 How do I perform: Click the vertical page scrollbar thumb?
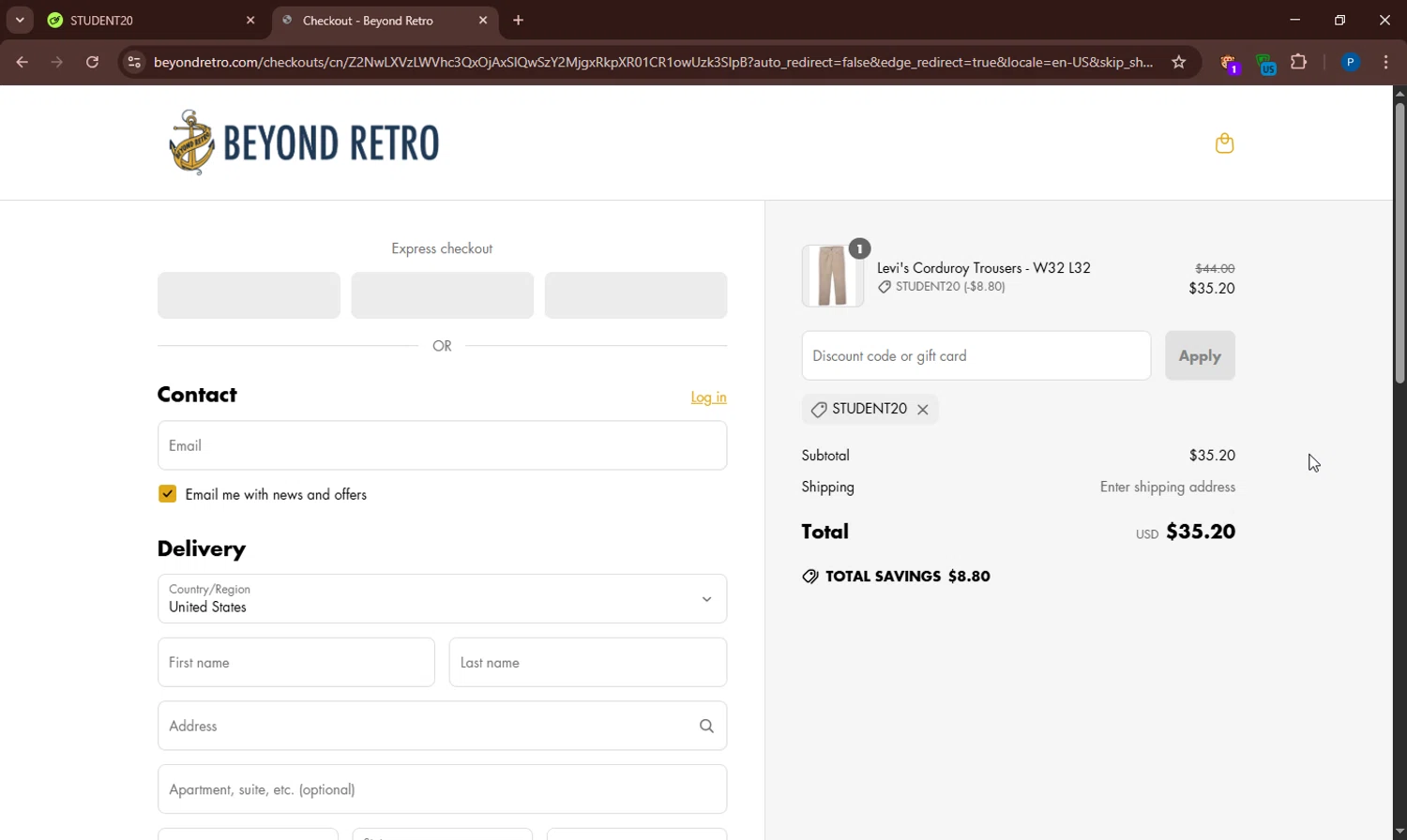[x=1399, y=243]
